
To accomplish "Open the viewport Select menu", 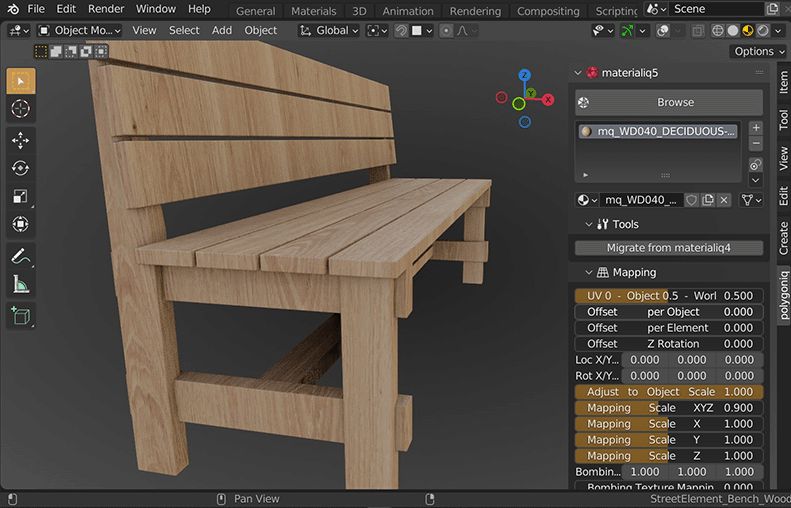I will pos(184,31).
